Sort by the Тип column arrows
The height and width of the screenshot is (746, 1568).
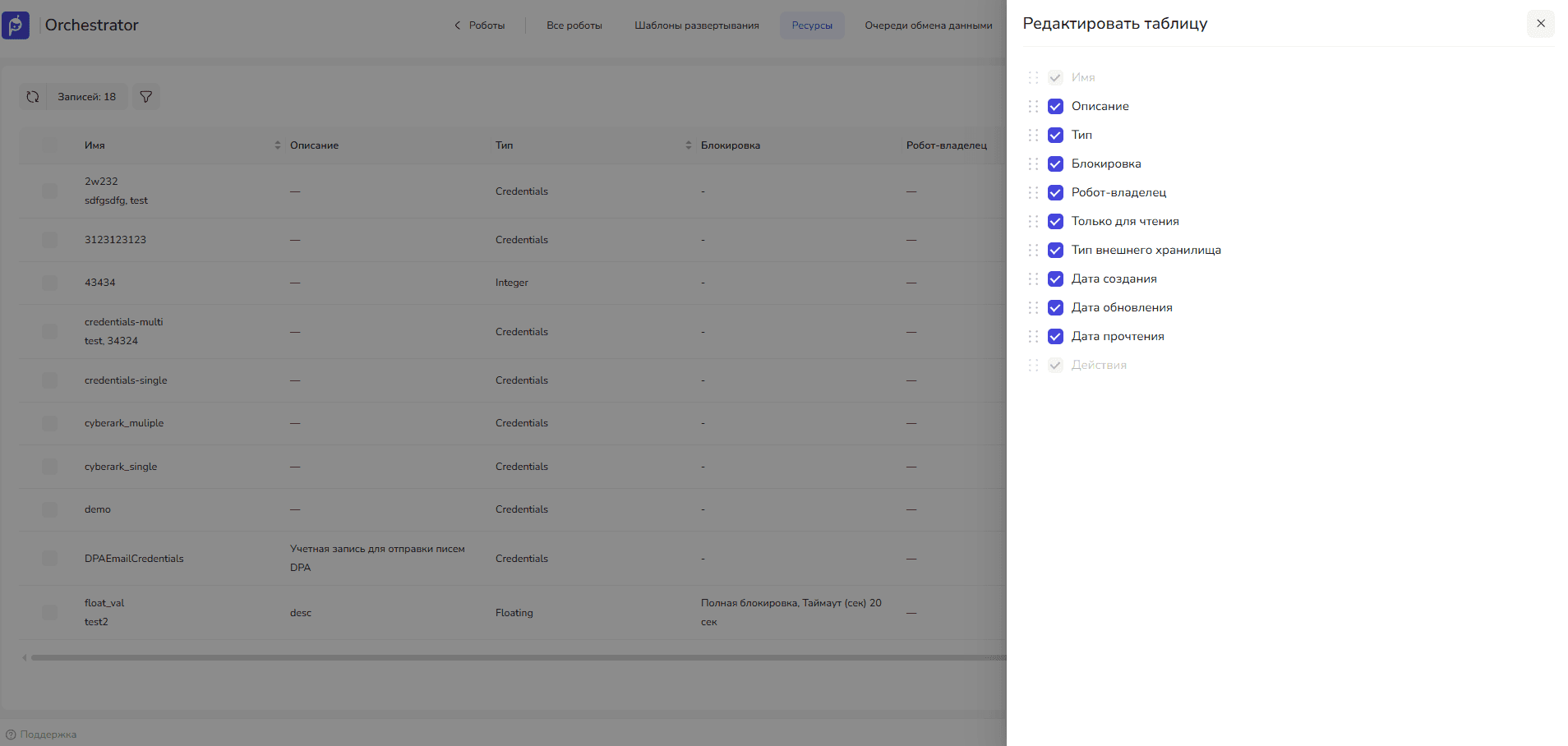pos(688,145)
